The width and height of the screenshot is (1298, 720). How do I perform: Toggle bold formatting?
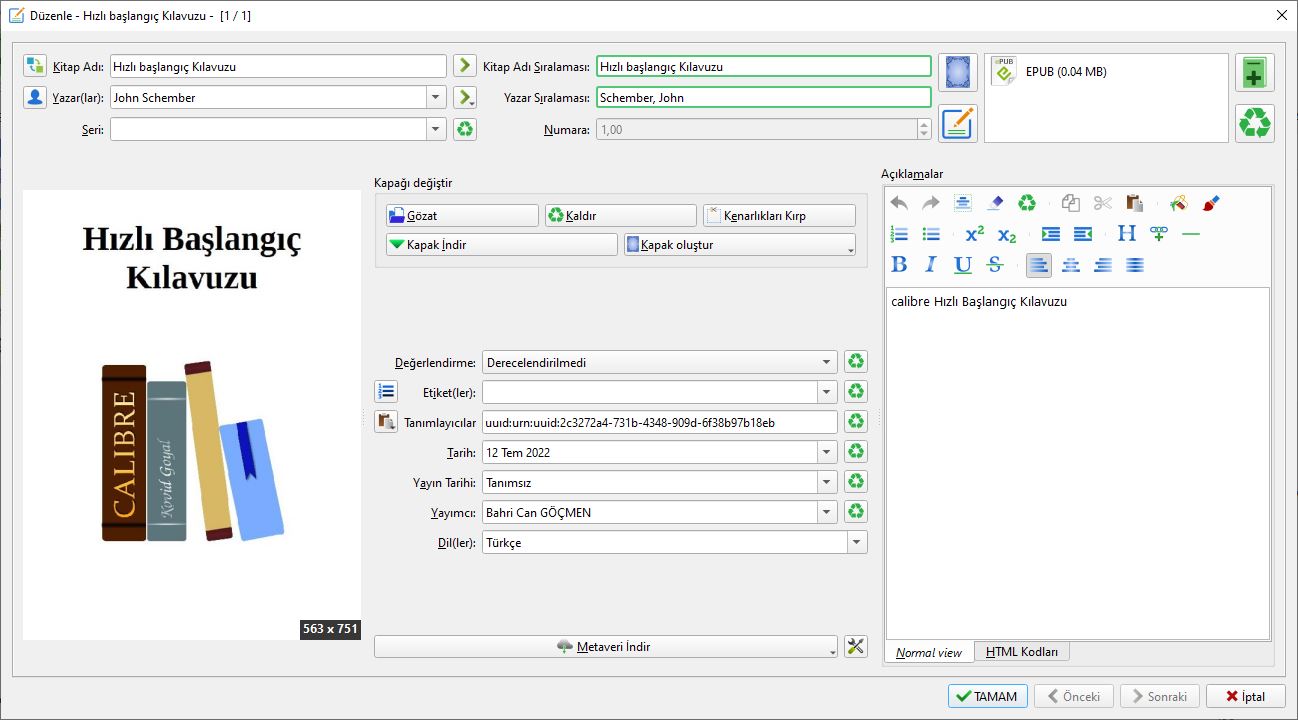tap(899, 265)
